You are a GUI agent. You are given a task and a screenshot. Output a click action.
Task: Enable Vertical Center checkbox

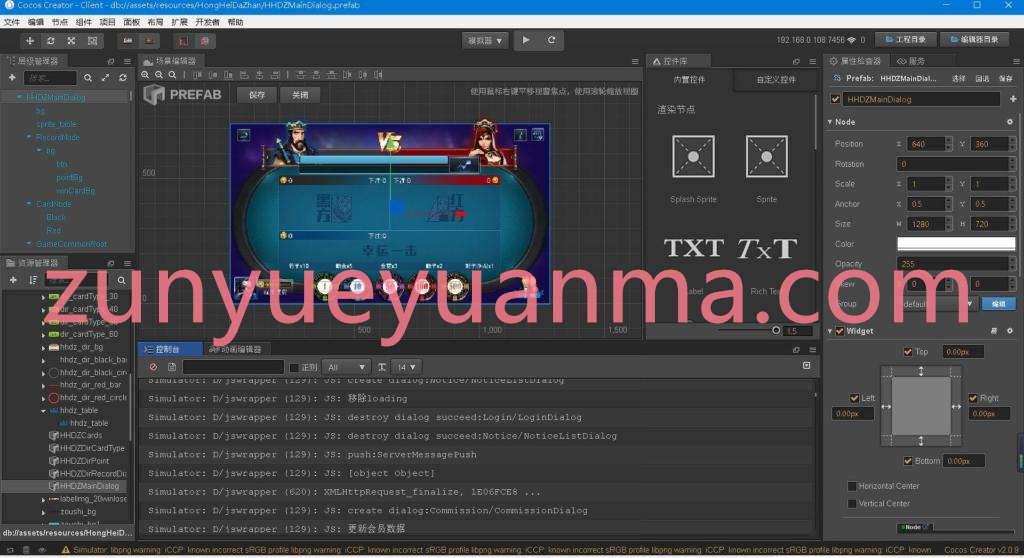pyautogui.click(x=852, y=504)
